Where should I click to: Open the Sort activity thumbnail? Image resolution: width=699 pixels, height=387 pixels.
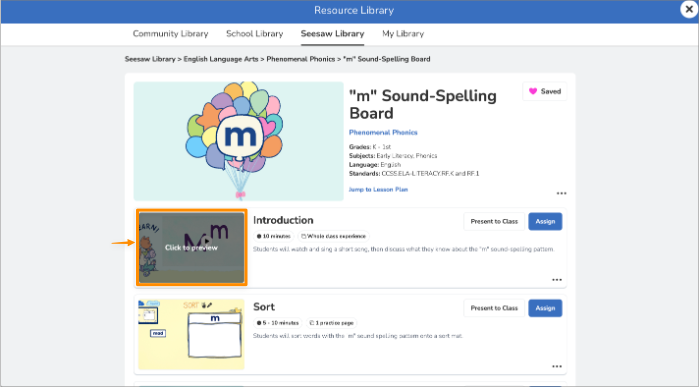(x=191, y=334)
